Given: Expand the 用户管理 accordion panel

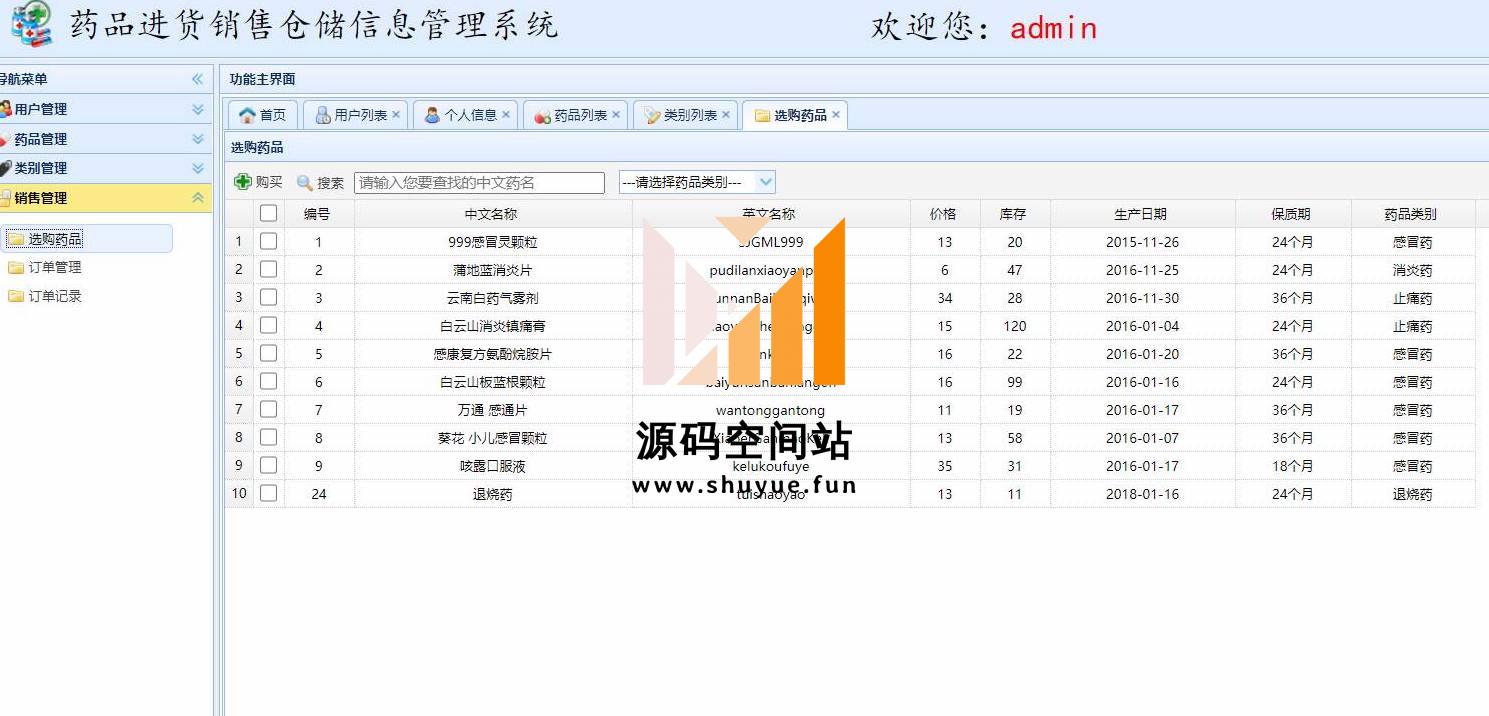Looking at the screenshot, I should 197,109.
